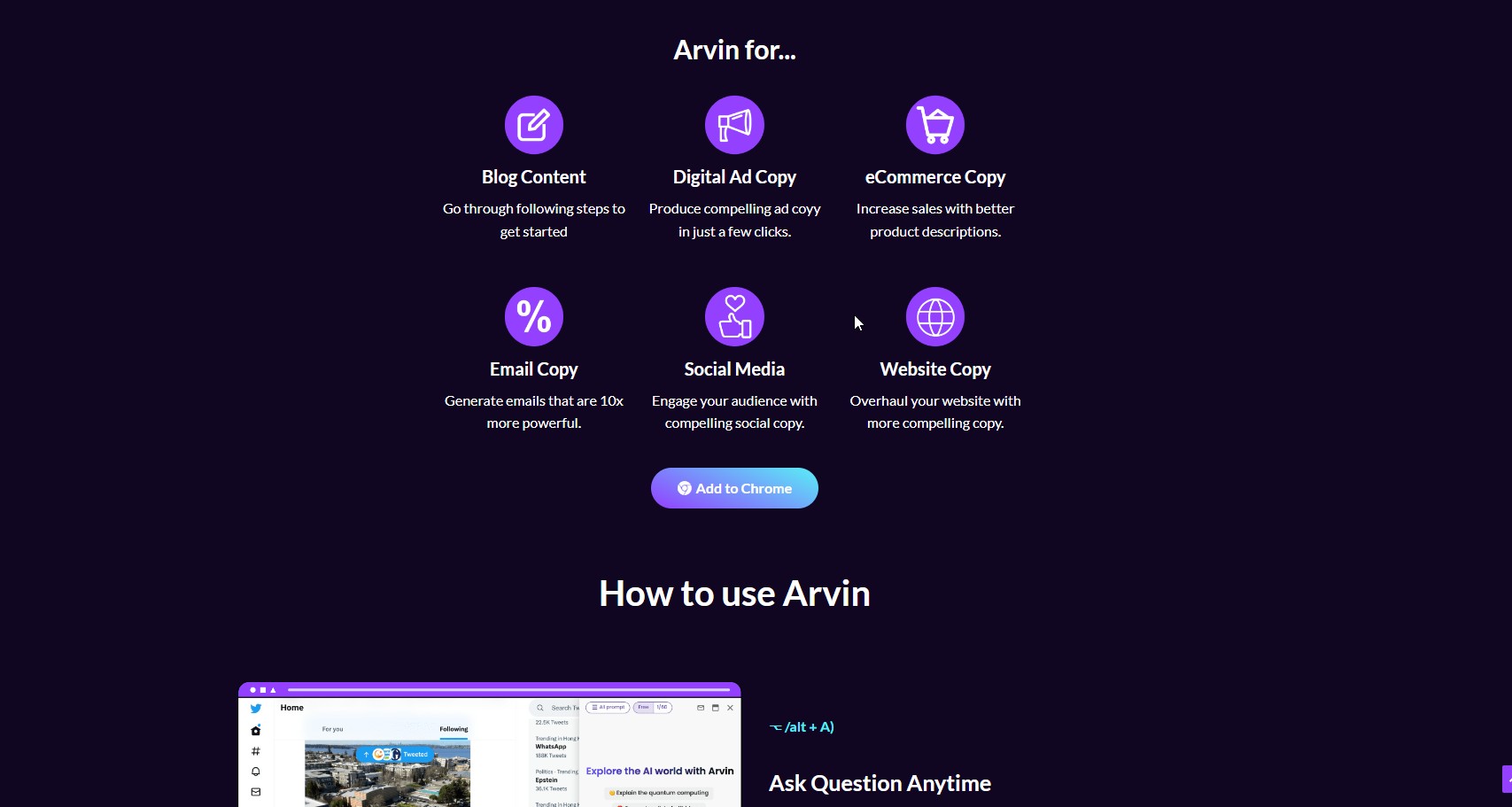1512x807 pixels.
Task: Click the "Free" badge in Arvin panel
Action: [644, 708]
